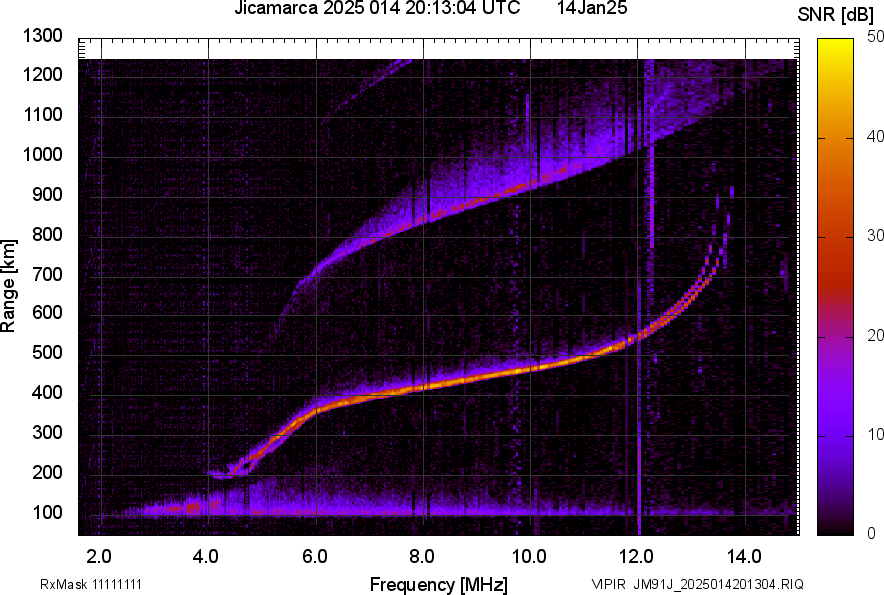Click the range tick label '1000'
Screen dimensions: 884x595
(42, 154)
